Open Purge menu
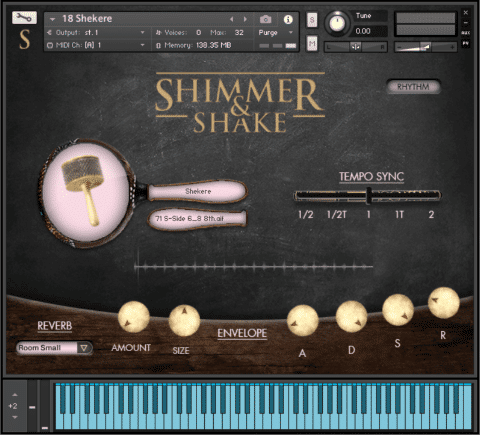Image resolution: width=480 pixels, height=435 pixels. point(275,33)
